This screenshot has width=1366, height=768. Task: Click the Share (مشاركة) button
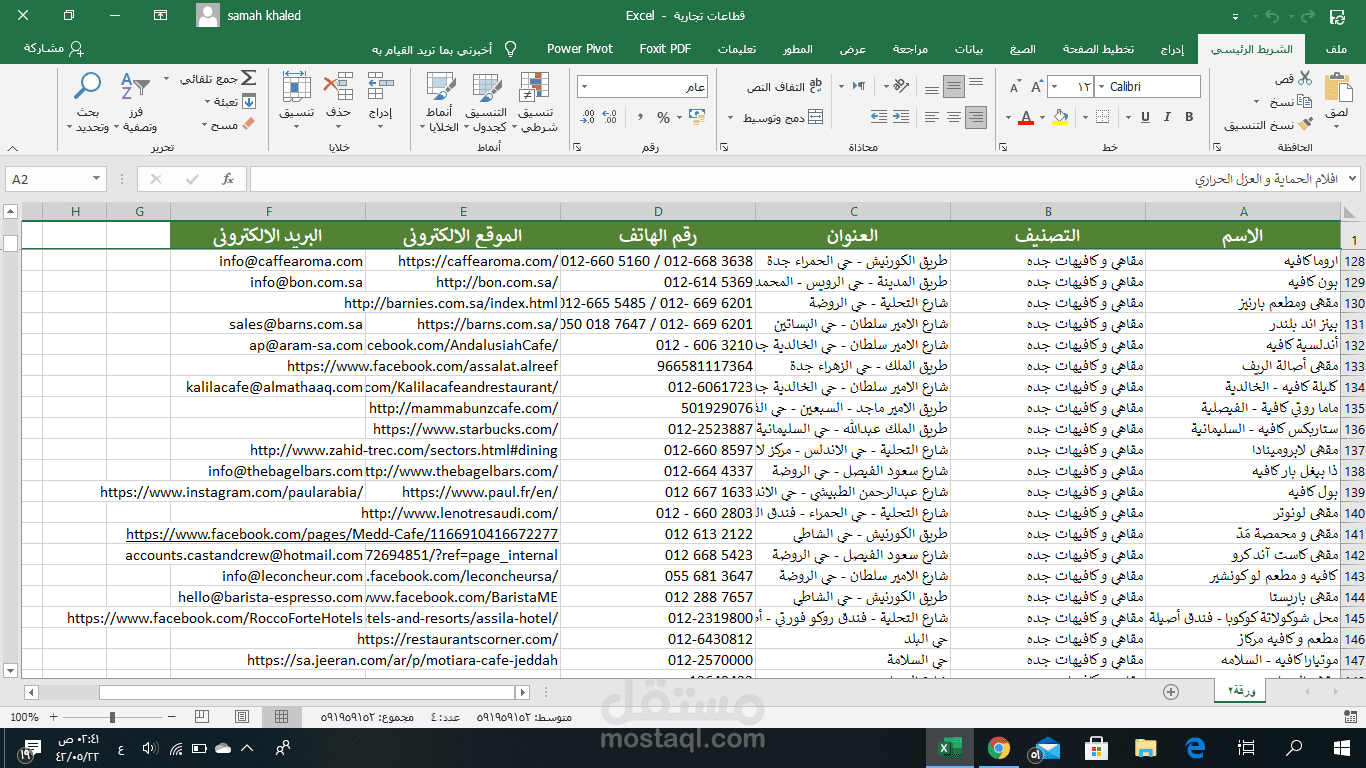pos(54,48)
